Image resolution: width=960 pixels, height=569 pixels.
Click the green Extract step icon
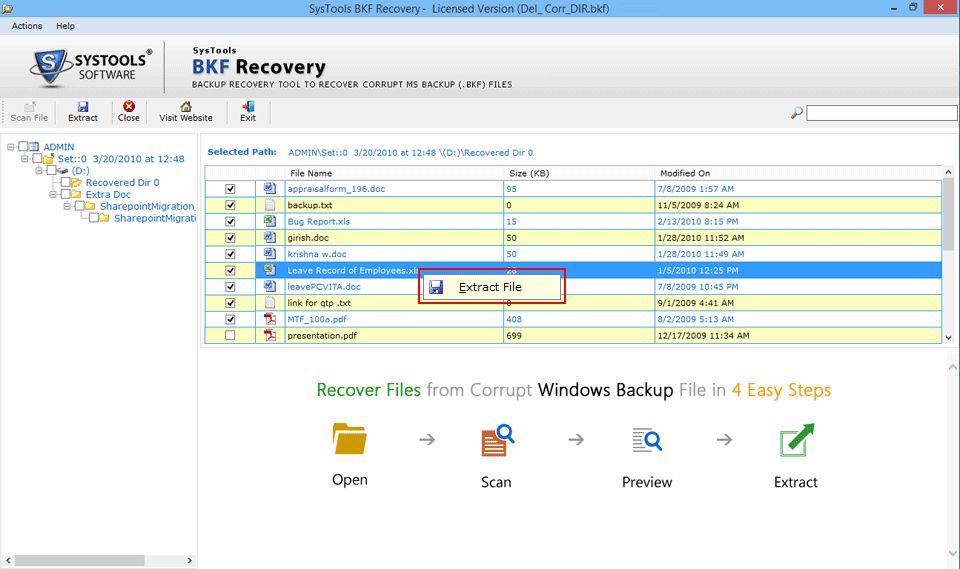[796, 439]
